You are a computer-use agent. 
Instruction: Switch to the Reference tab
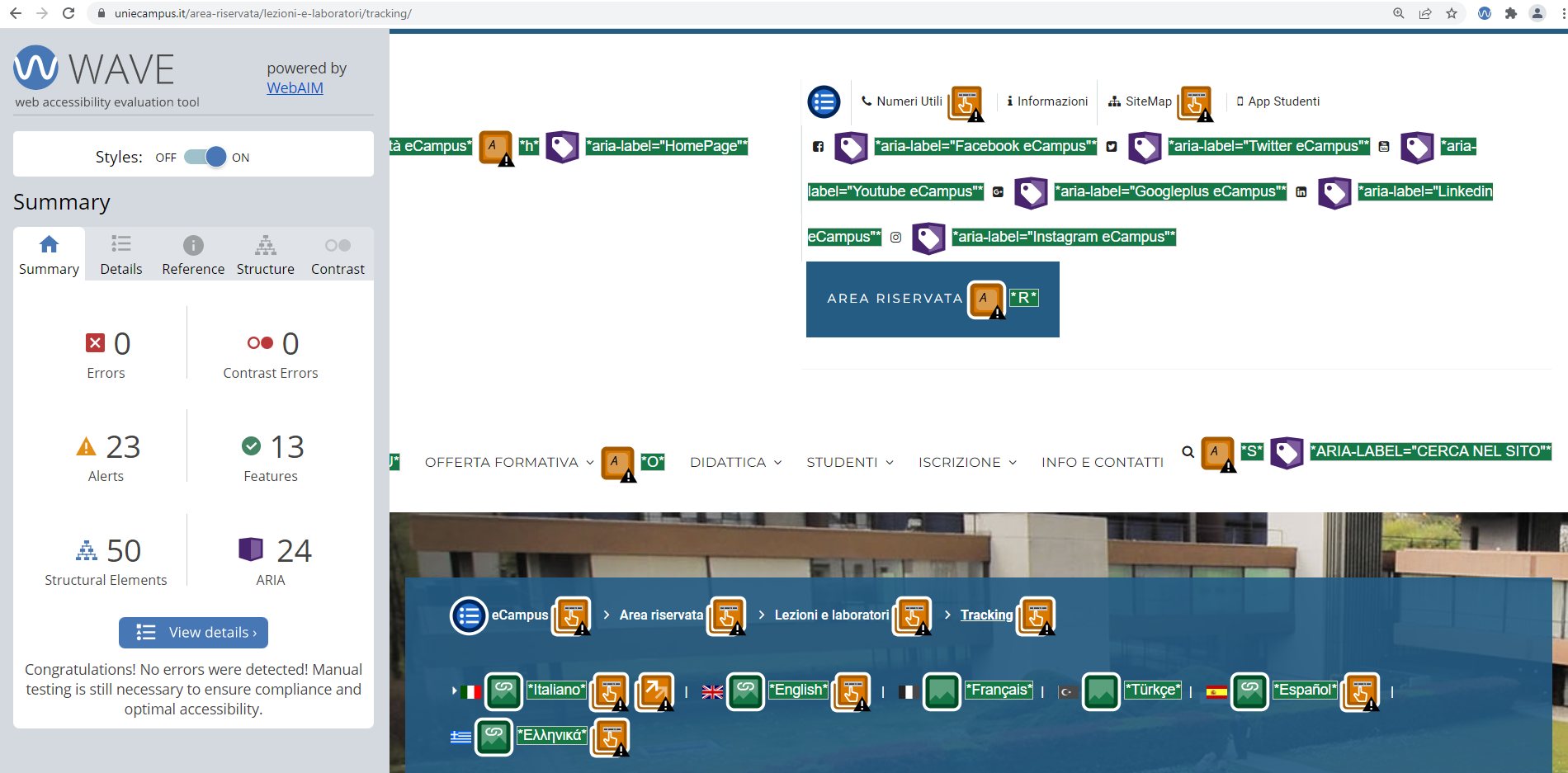193,255
